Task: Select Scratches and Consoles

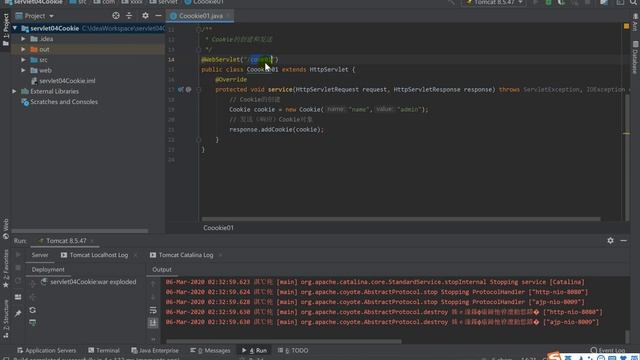Action: coord(60,102)
